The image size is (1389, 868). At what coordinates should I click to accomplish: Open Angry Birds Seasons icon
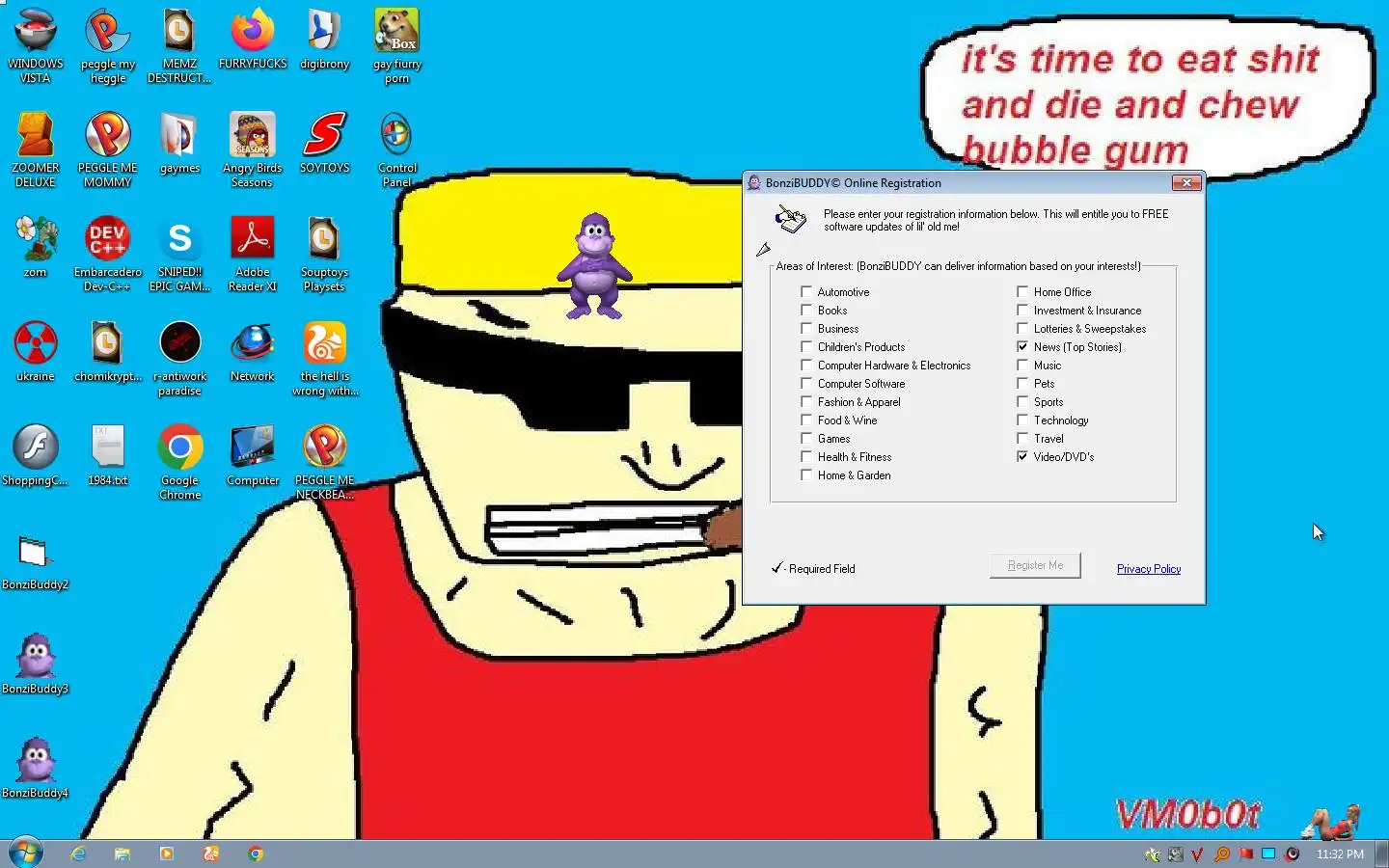tap(253, 149)
